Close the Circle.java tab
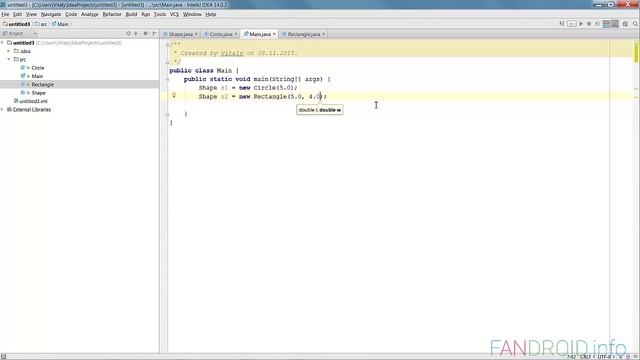This screenshot has height=360, width=640. point(236,34)
